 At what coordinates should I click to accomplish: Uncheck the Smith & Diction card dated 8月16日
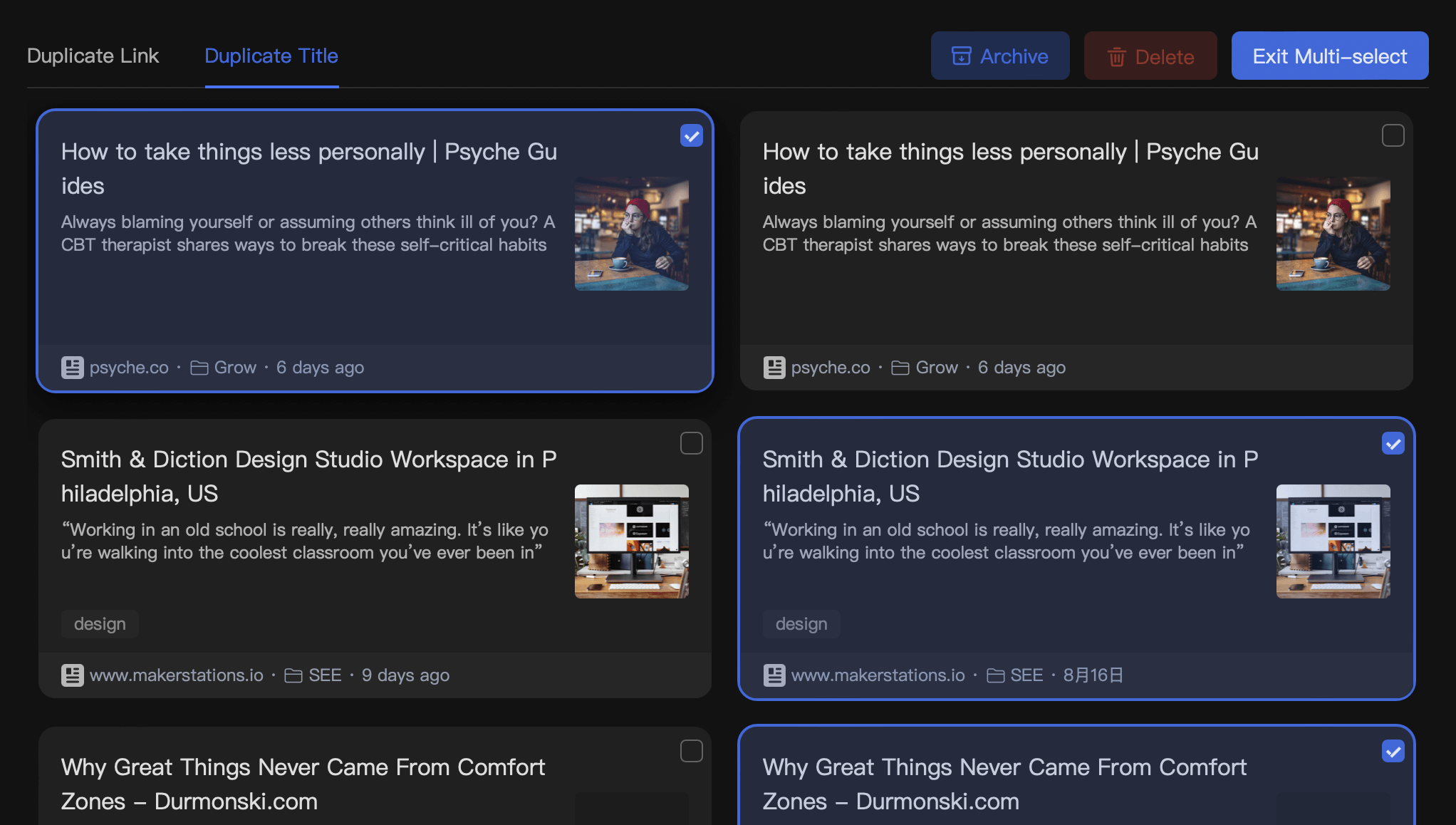click(x=1393, y=443)
